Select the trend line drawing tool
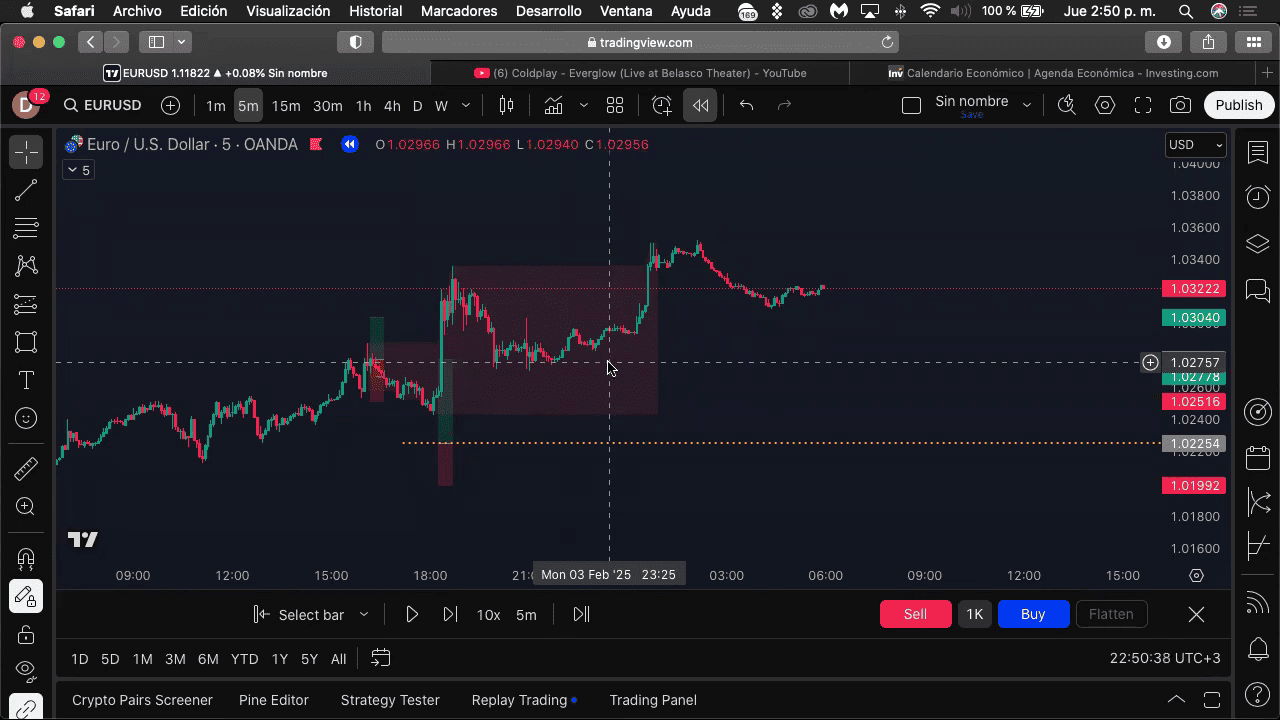The width and height of the screenshot is (1280, 720). (x=26, y=190)
